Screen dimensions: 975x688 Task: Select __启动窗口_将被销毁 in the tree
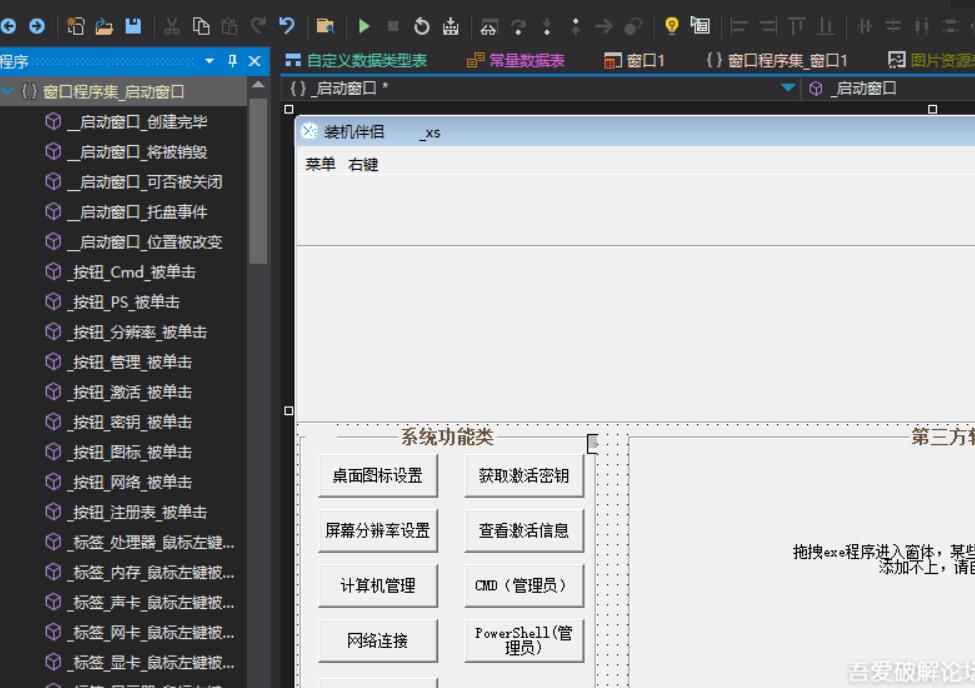[137, 152]
